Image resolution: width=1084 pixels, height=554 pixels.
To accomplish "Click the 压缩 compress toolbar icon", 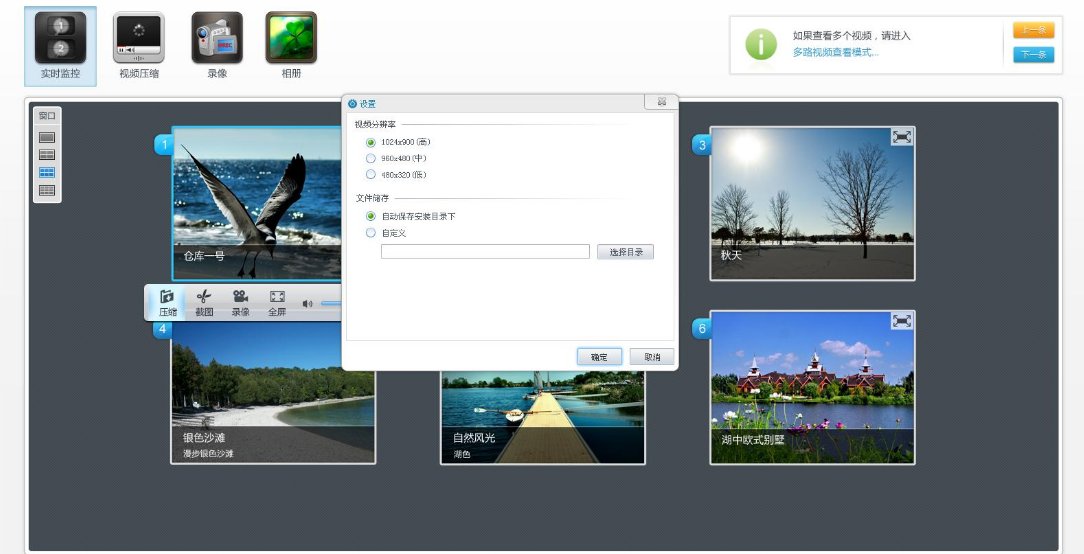I will click(167, 302).
